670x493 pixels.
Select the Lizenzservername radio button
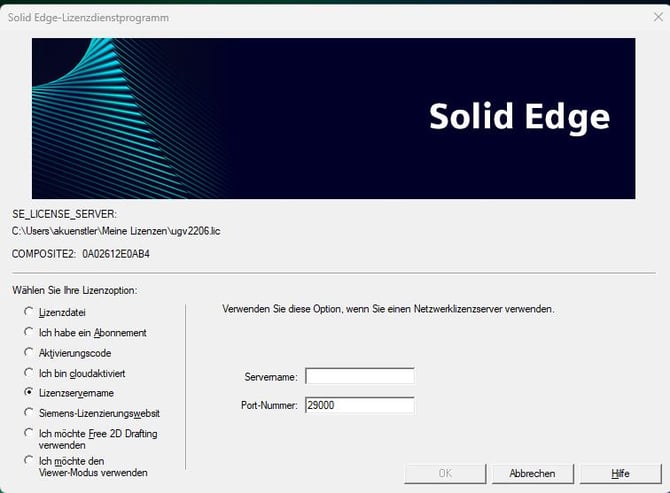click(x=29, y=393)
